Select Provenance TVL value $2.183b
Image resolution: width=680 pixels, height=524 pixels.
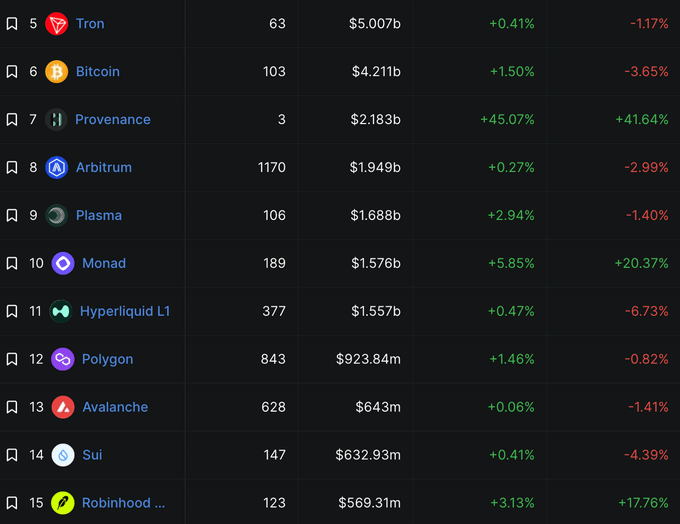coord(376,119)
